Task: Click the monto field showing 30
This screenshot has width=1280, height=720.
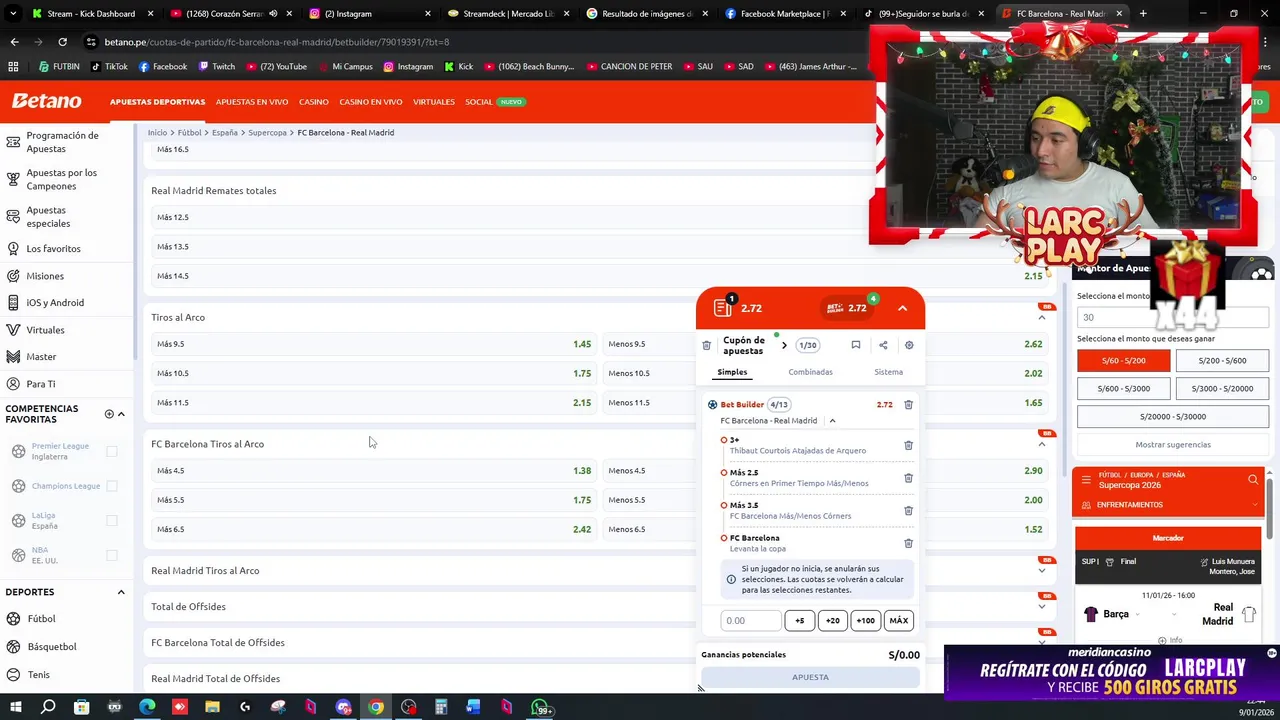Action: [1172, 318]
